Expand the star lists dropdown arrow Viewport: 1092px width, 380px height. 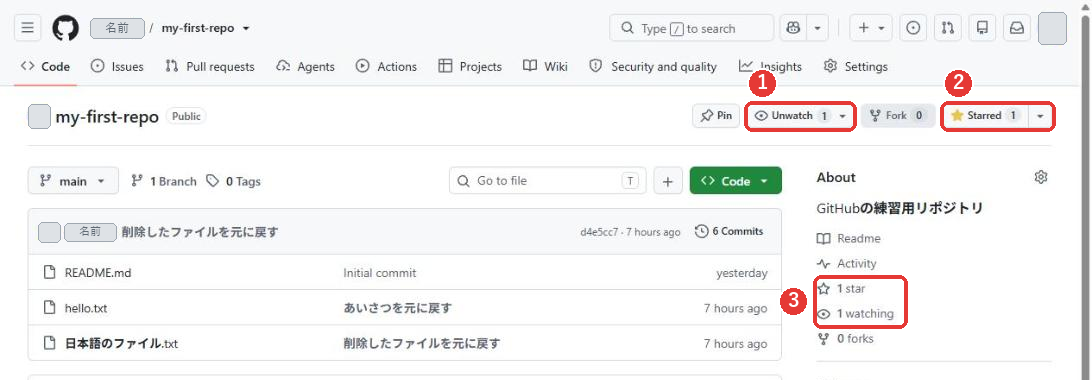point(1040,116)
